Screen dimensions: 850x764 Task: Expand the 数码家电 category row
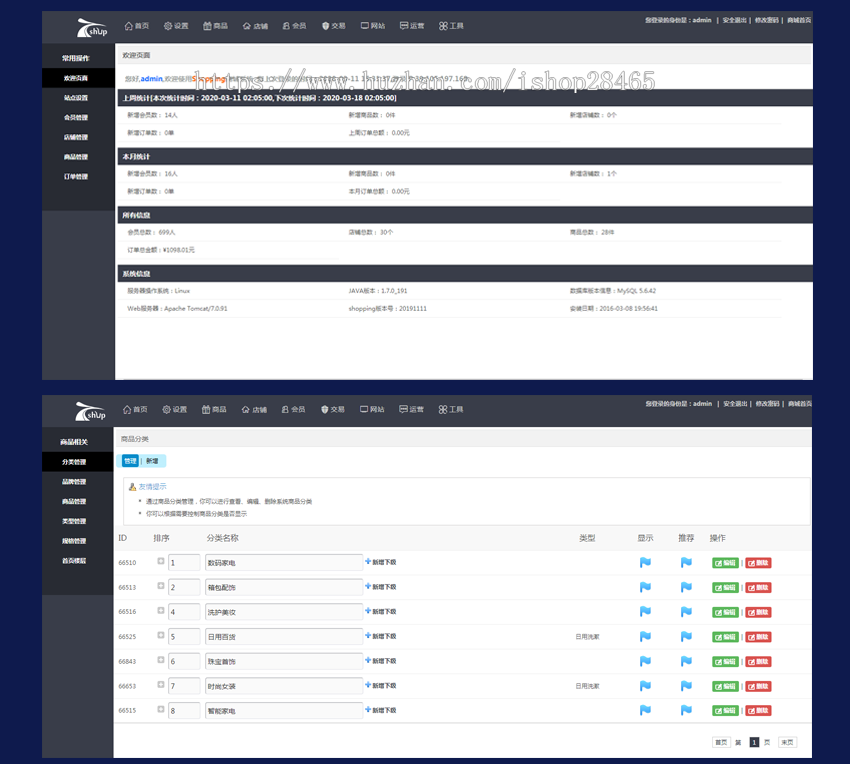(161, 561)
